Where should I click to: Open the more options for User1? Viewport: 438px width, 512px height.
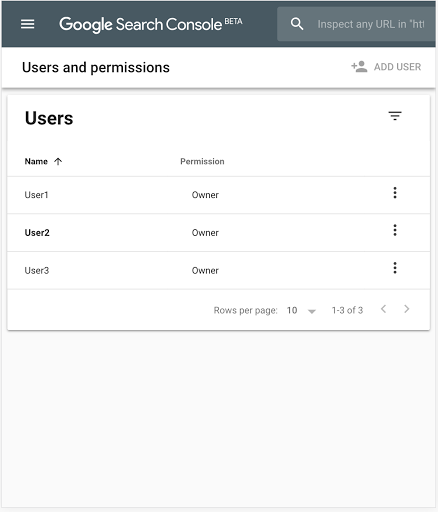[x=395, y=193]
